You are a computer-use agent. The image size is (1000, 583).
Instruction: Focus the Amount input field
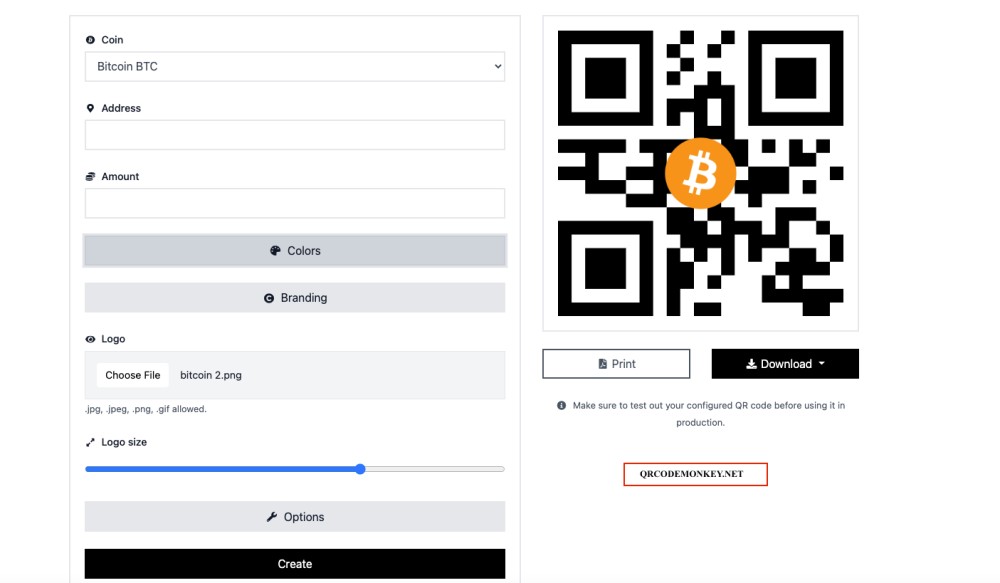(295, 203)
